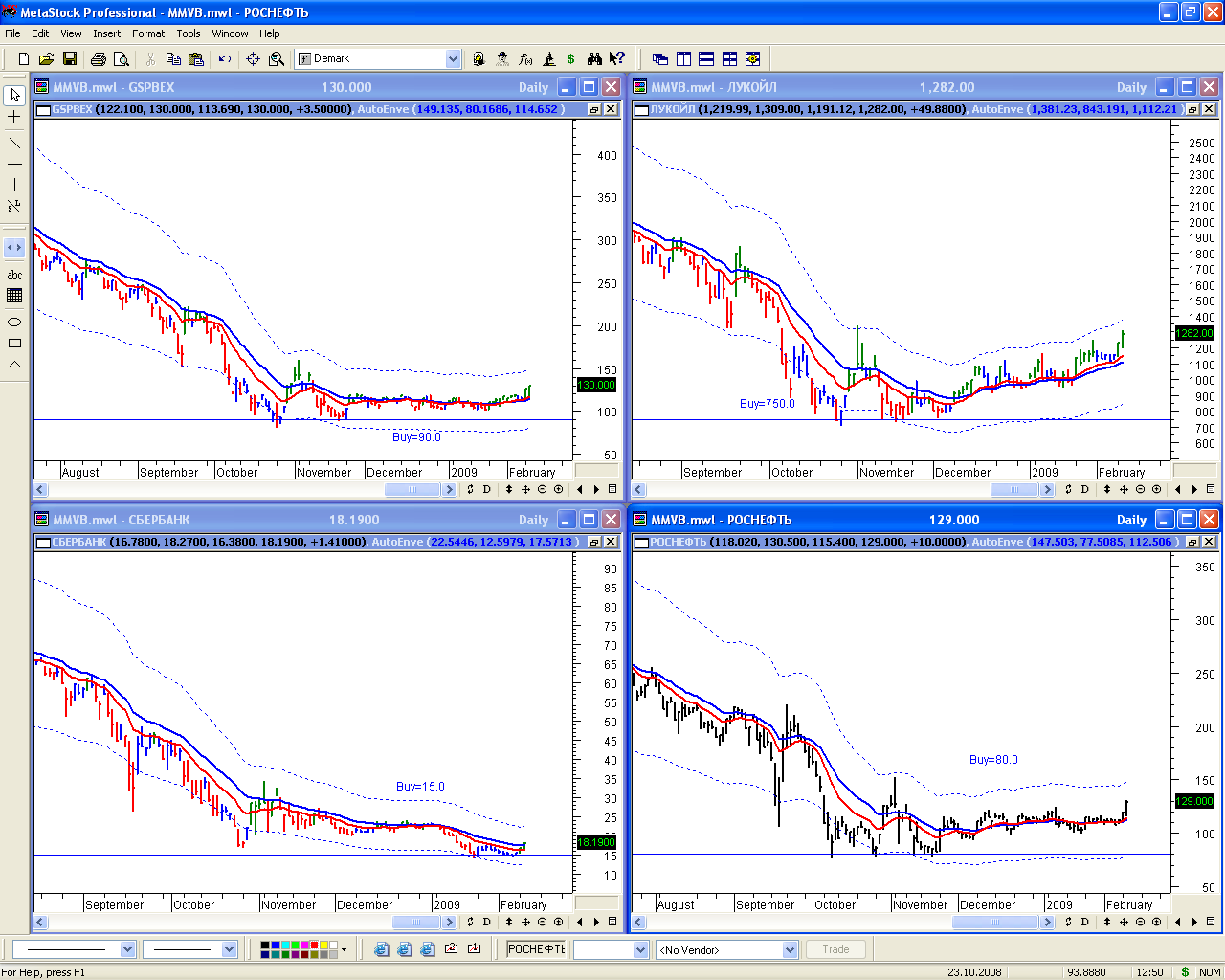Open the Edit menu
The height and width of the screenshot is (980, 1225).
click(40, 33)
